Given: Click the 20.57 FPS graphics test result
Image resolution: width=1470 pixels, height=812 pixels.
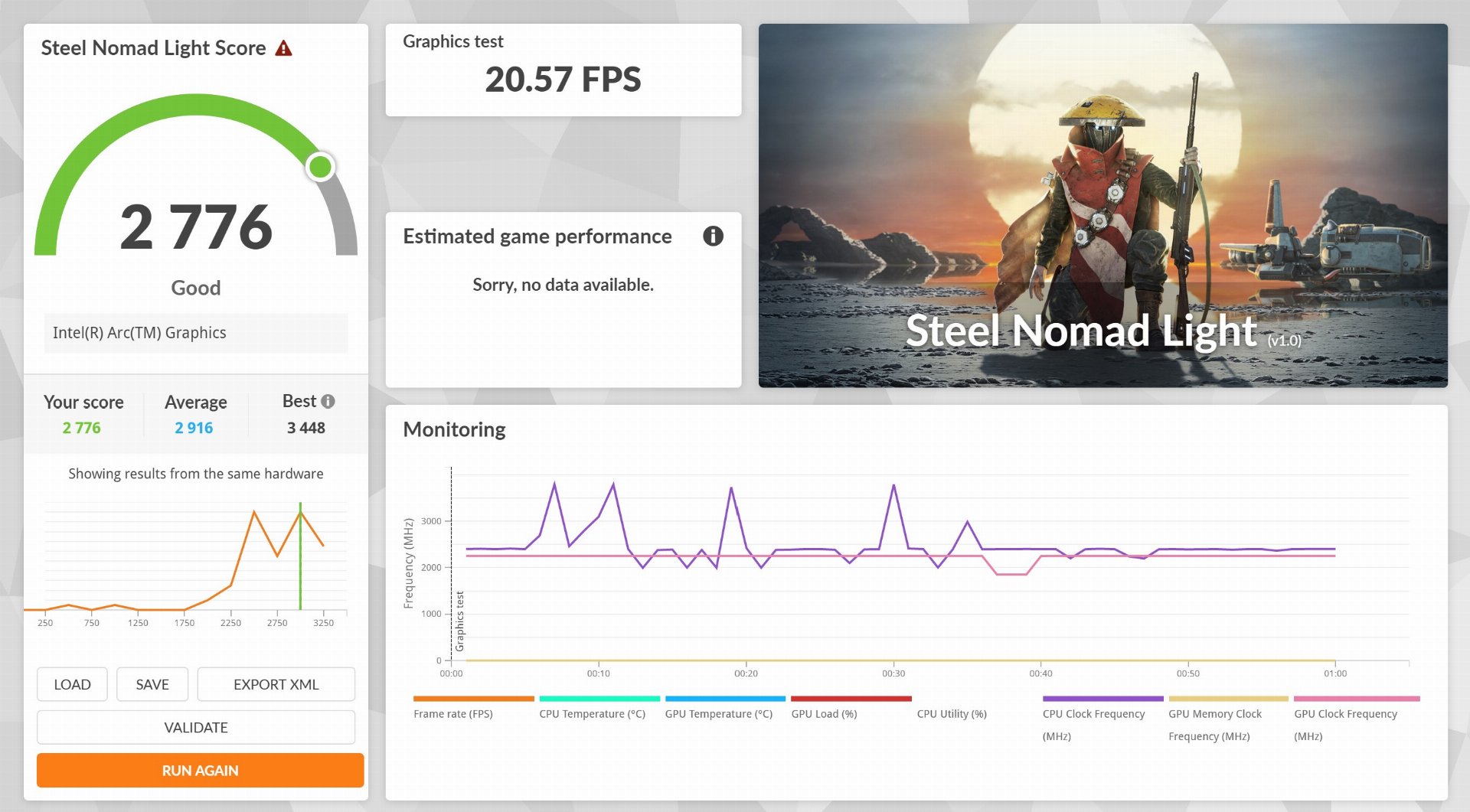Looking at the screenshot, I should (x=563, y=80).
